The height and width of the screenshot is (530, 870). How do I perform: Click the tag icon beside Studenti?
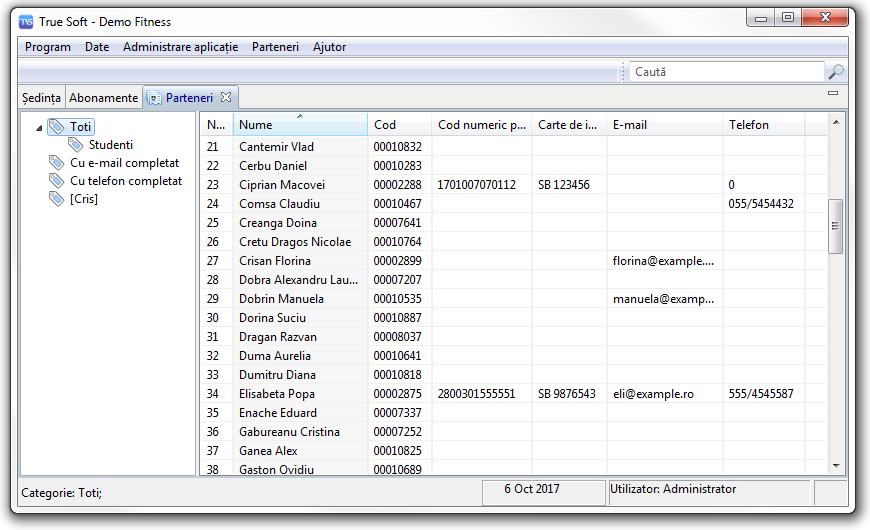tap(76, 145)
